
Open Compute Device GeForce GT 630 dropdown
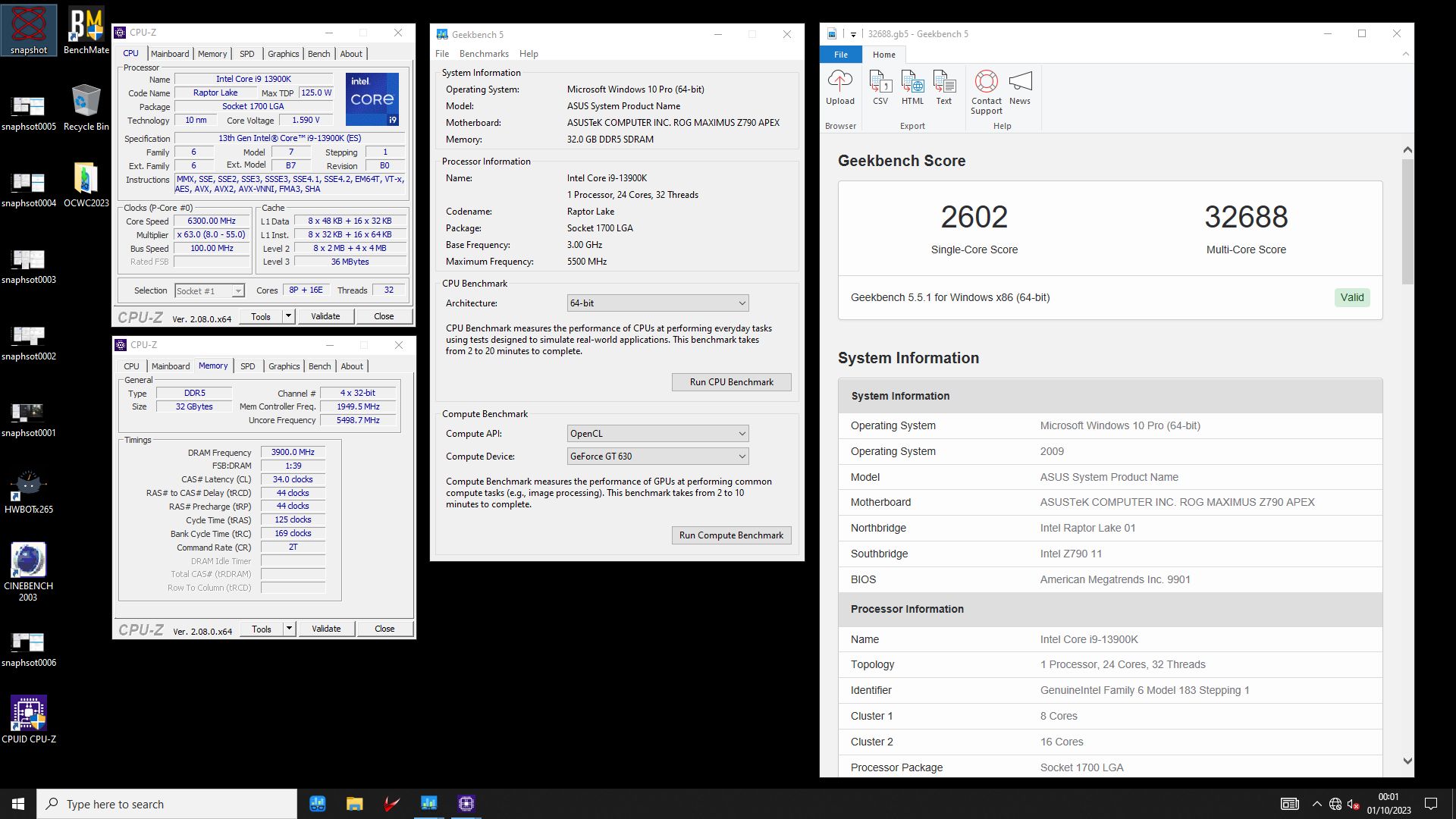point(657,457)
